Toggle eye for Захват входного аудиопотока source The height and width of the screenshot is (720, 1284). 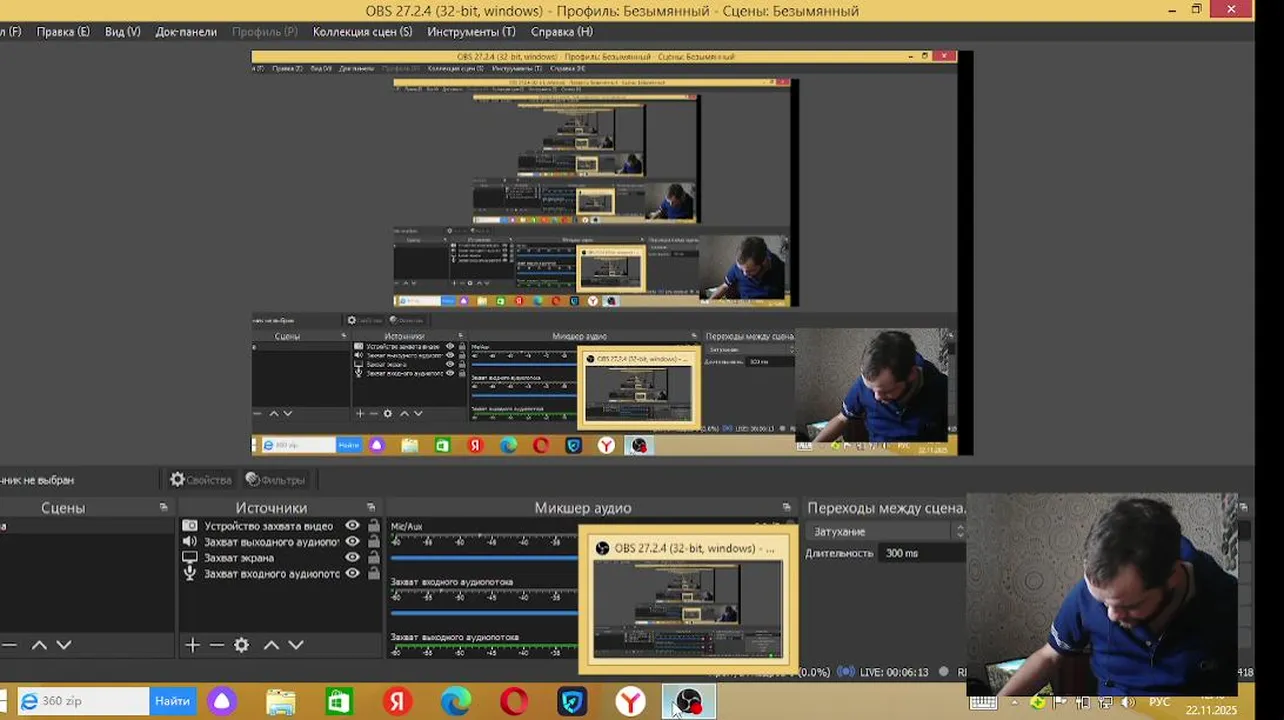[x=352, y=574]
